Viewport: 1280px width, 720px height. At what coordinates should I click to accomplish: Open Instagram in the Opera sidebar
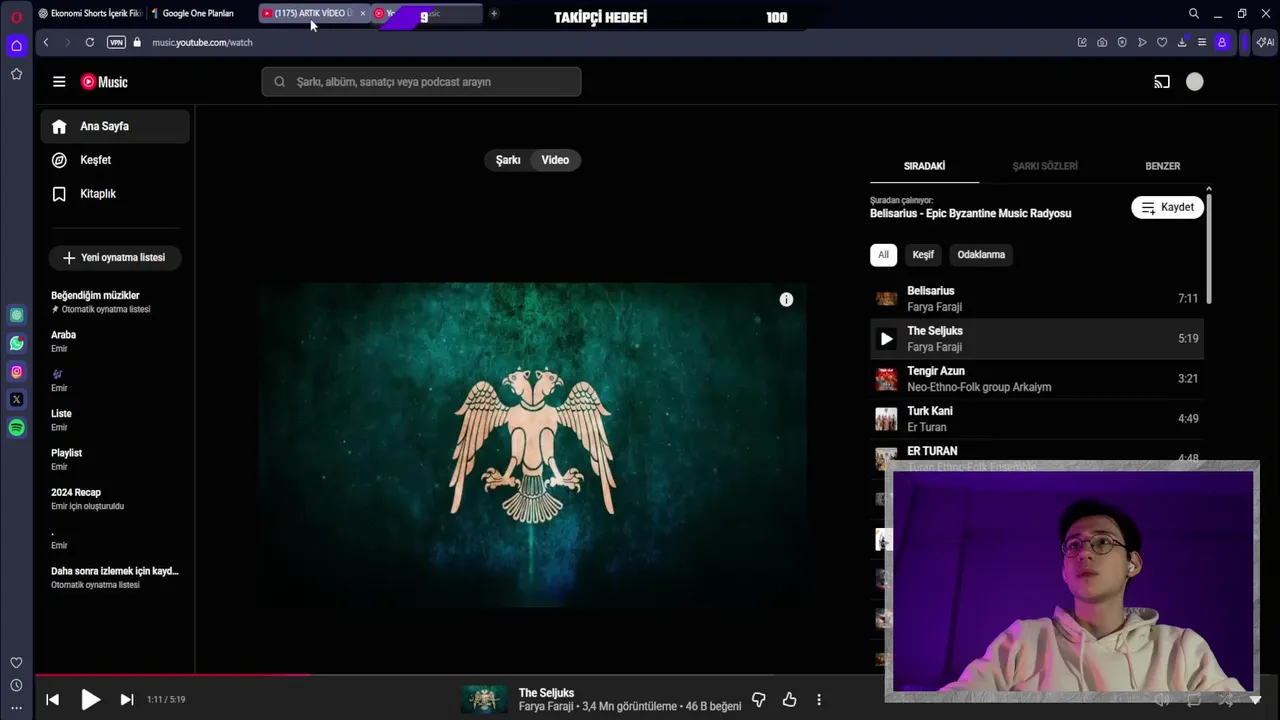16,371
